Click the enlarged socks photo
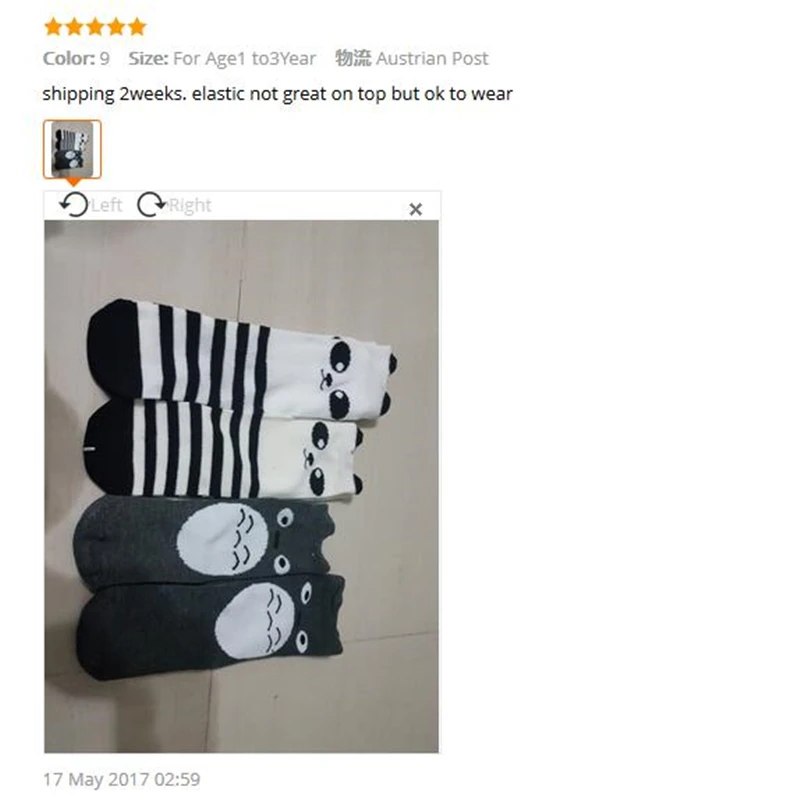The height and width of the screenshot is (800, 800). pyautogui.click(x=241, y=486)
